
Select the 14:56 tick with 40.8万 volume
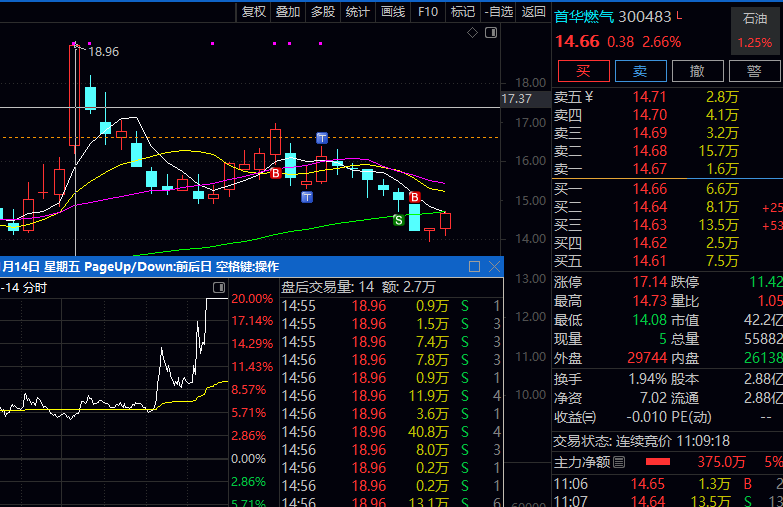point(391,432)
